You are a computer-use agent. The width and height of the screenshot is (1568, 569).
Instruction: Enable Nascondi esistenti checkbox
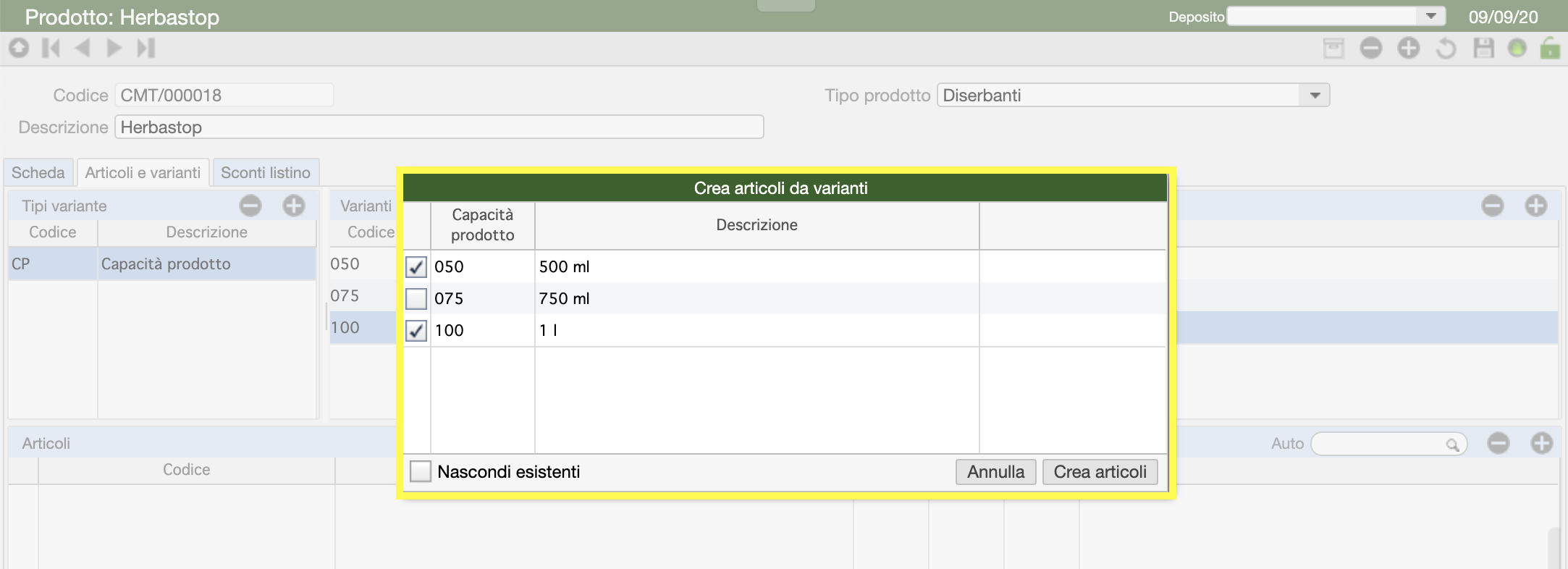(421, 471)
